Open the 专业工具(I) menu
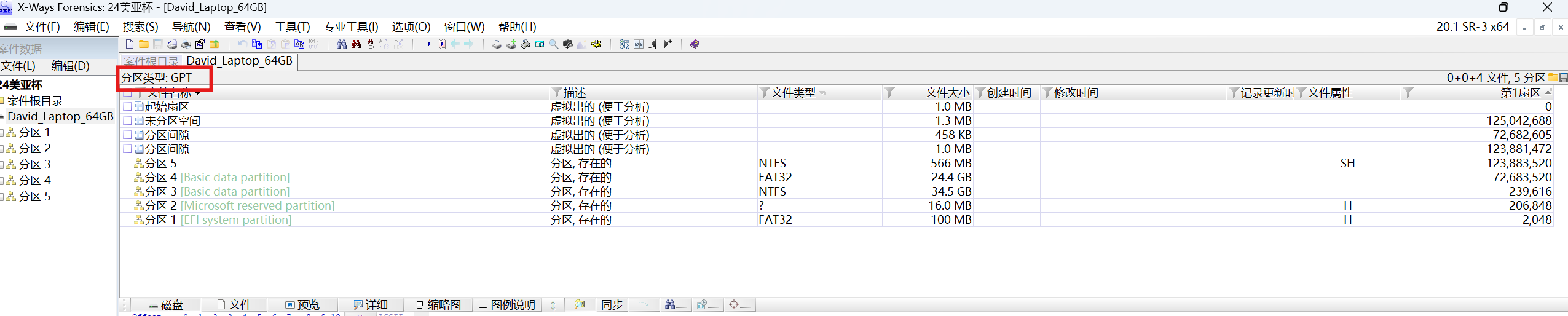The image size is (1568, 316). point(351,26)
